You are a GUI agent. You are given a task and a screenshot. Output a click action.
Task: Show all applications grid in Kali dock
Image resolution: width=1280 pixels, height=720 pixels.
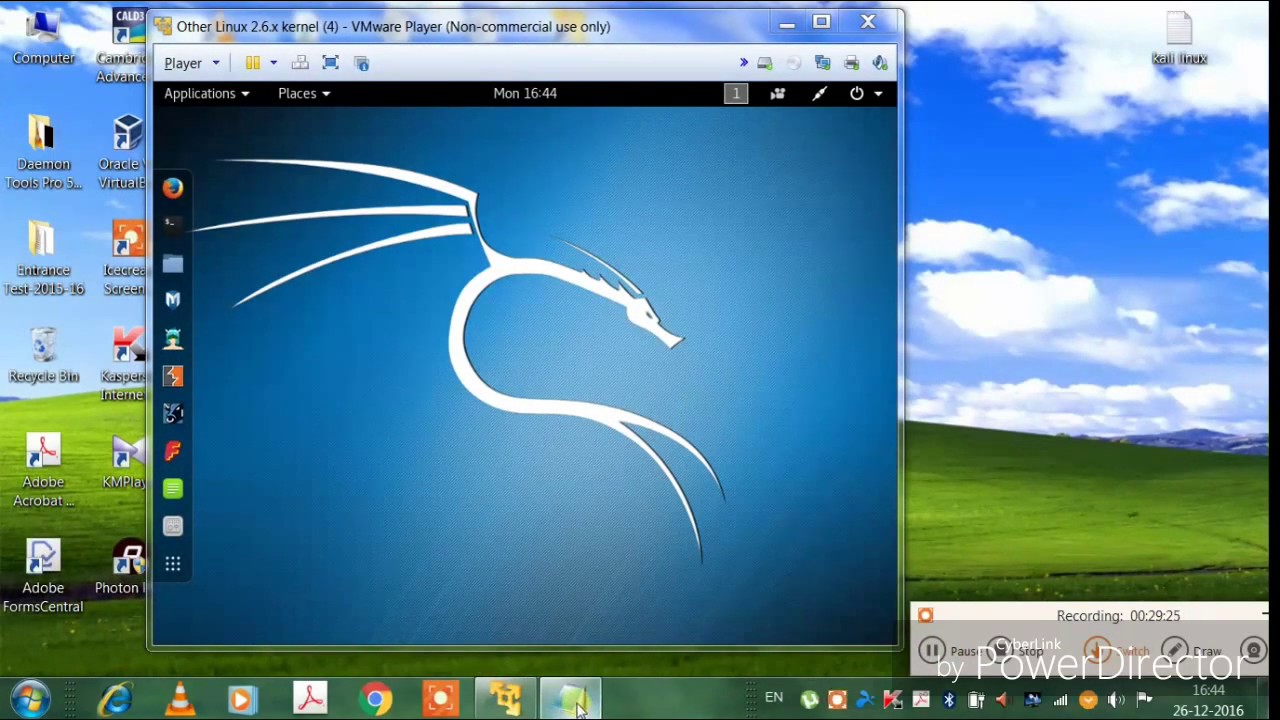[173, 564]
